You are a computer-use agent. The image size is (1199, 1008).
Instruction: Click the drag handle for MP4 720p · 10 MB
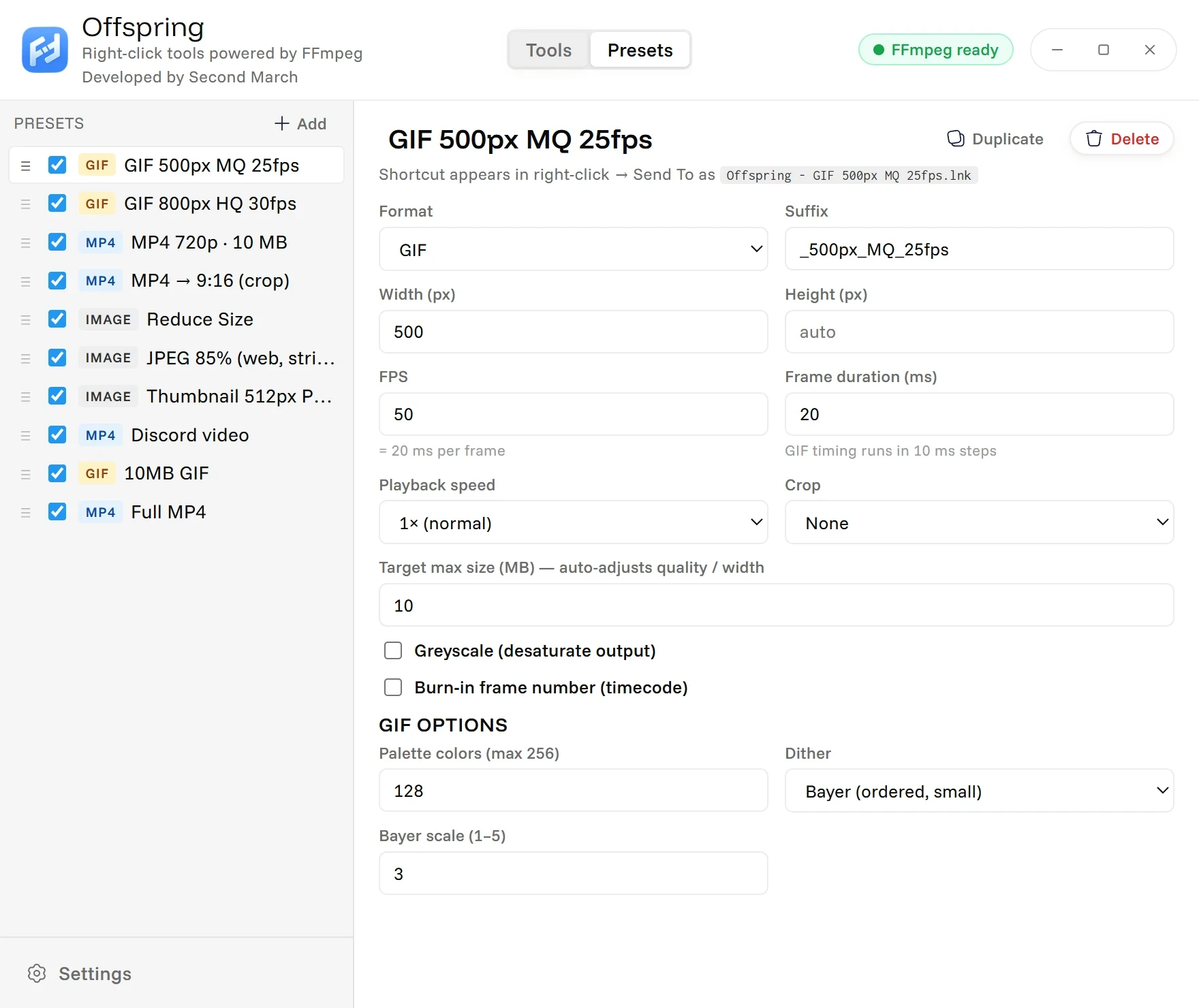click(26, 242)
